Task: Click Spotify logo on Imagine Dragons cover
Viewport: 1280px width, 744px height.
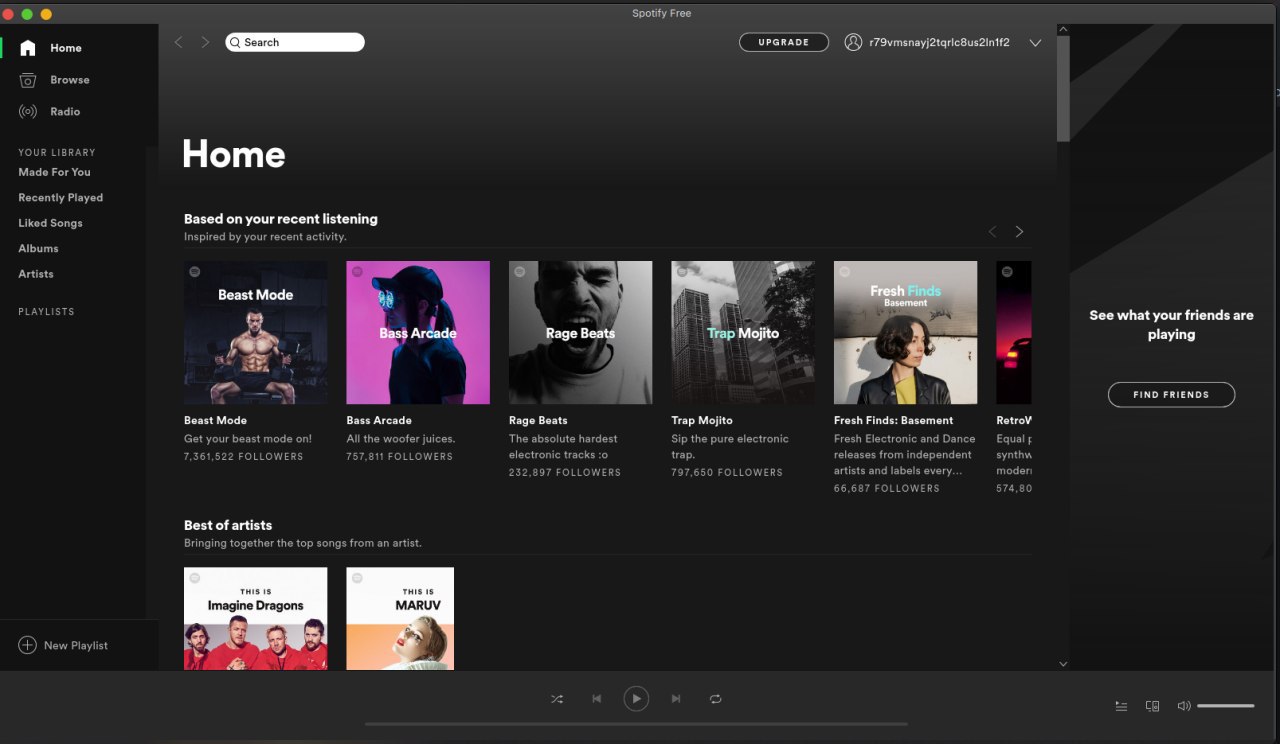Action: 194,578
